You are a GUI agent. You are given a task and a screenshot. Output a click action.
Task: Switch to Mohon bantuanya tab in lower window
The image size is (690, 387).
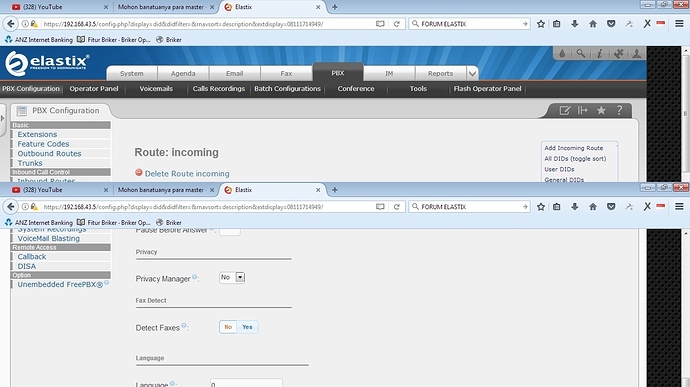165,190
